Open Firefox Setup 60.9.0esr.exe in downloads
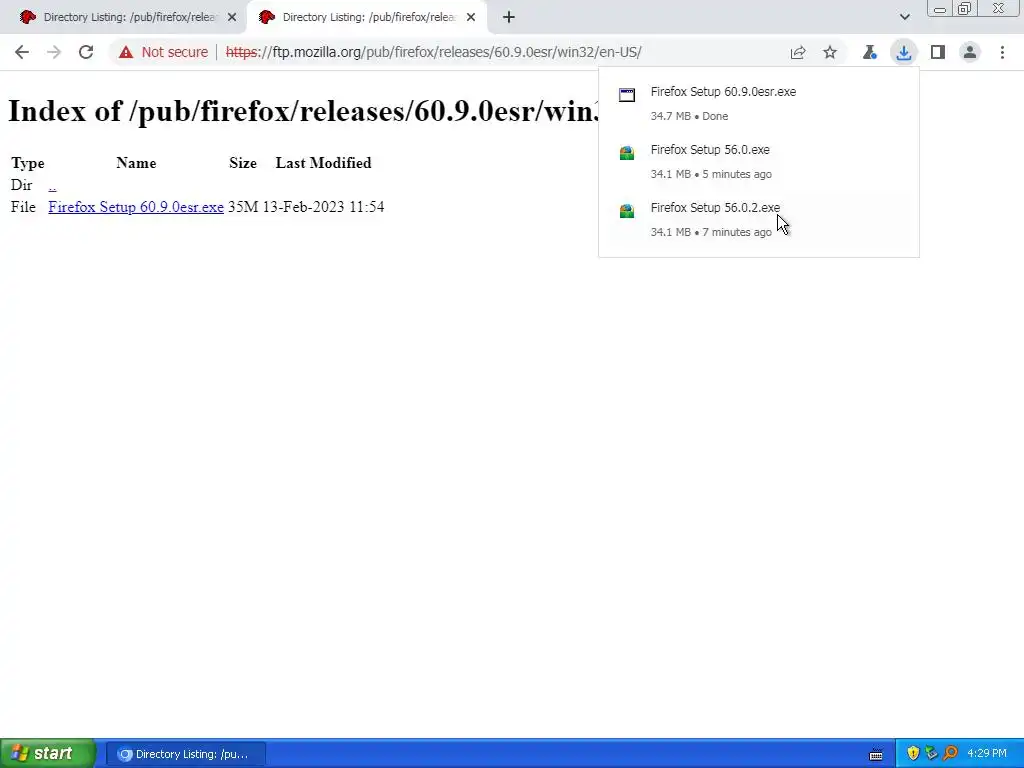Viewport: 1024px width, 768px height. 758,103
